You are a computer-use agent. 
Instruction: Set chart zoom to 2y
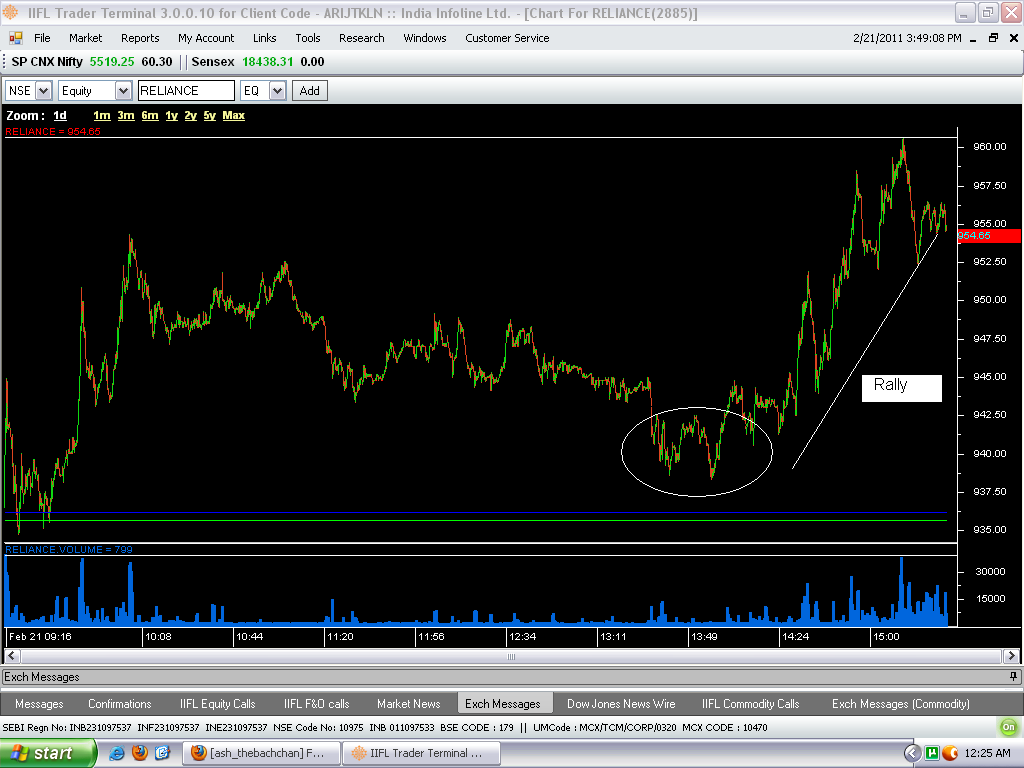[191, 116]
